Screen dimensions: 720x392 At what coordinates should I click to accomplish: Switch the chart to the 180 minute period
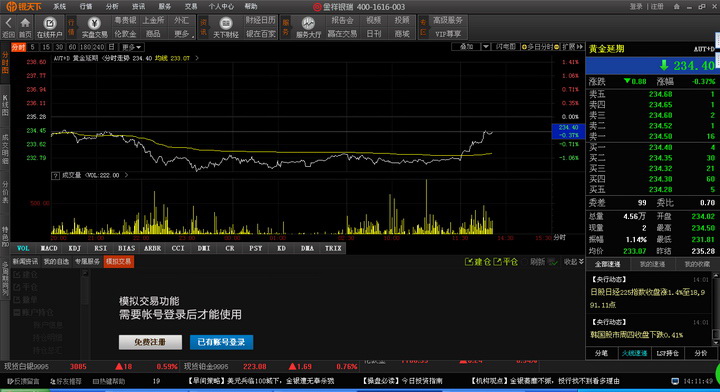[x=85, y=47]
